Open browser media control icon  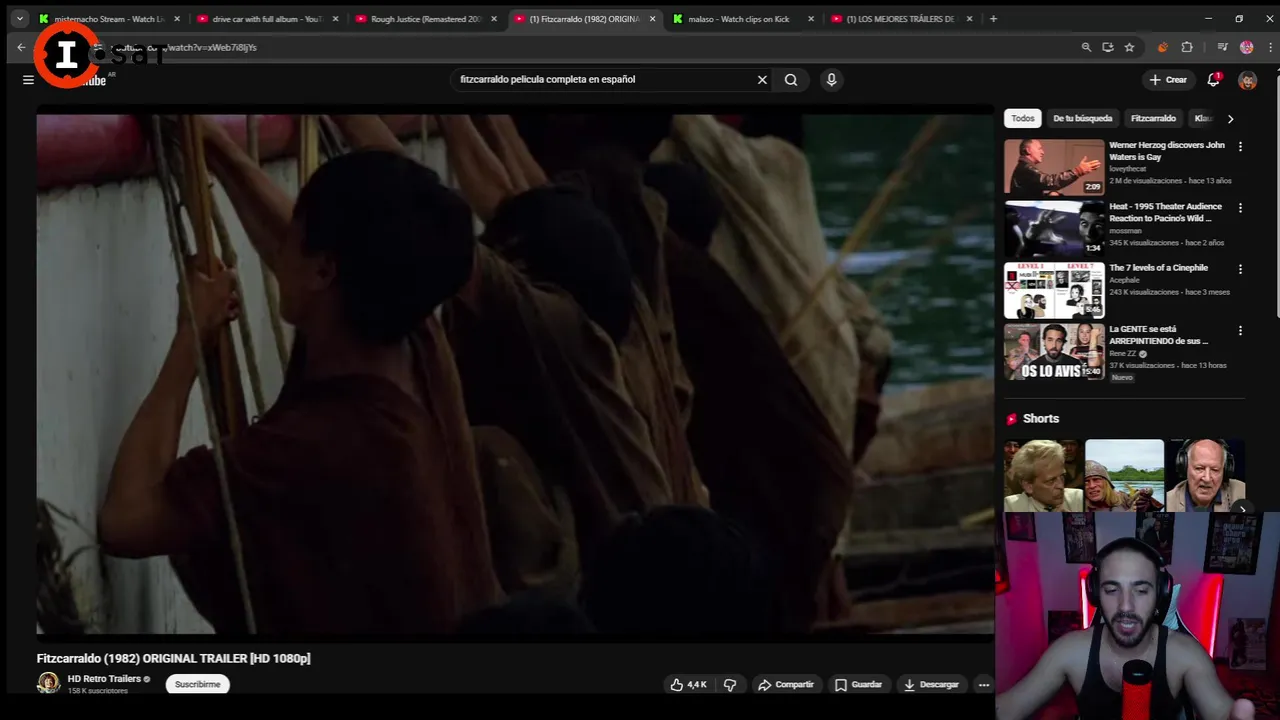(x=1222, y=47)
